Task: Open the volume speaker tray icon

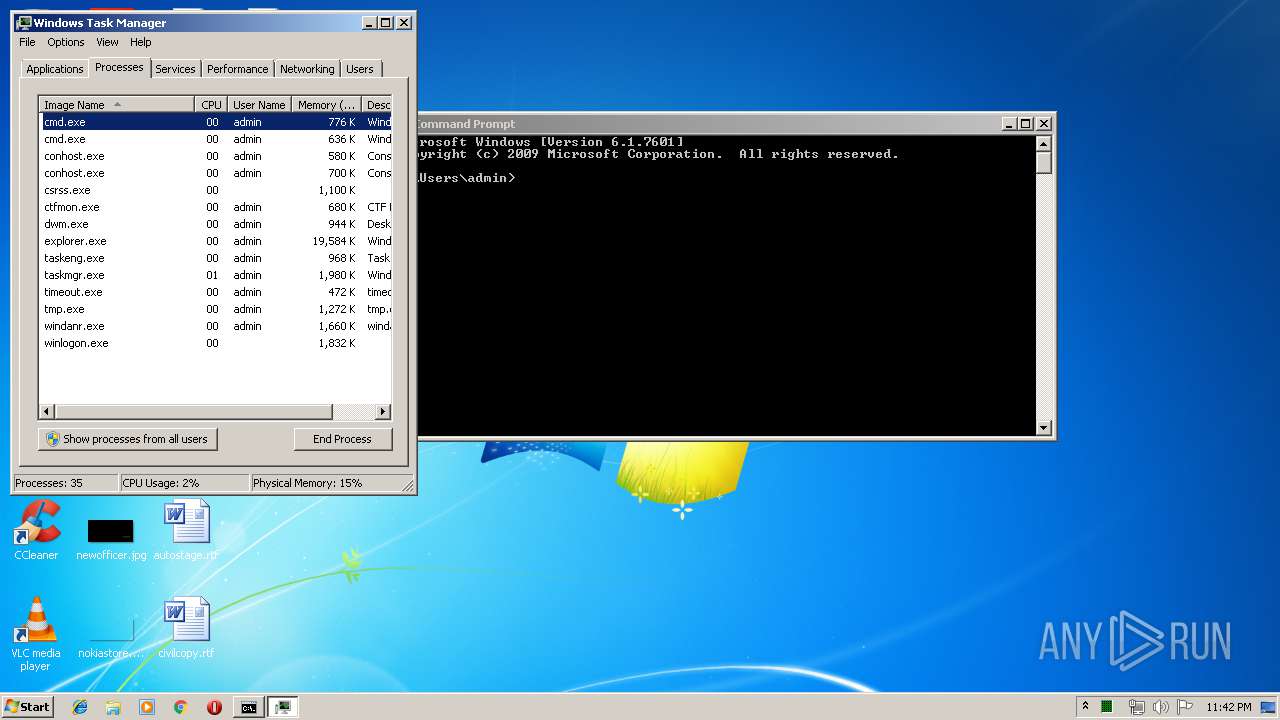Action: pyautogui.click(x=1160, y=707)
